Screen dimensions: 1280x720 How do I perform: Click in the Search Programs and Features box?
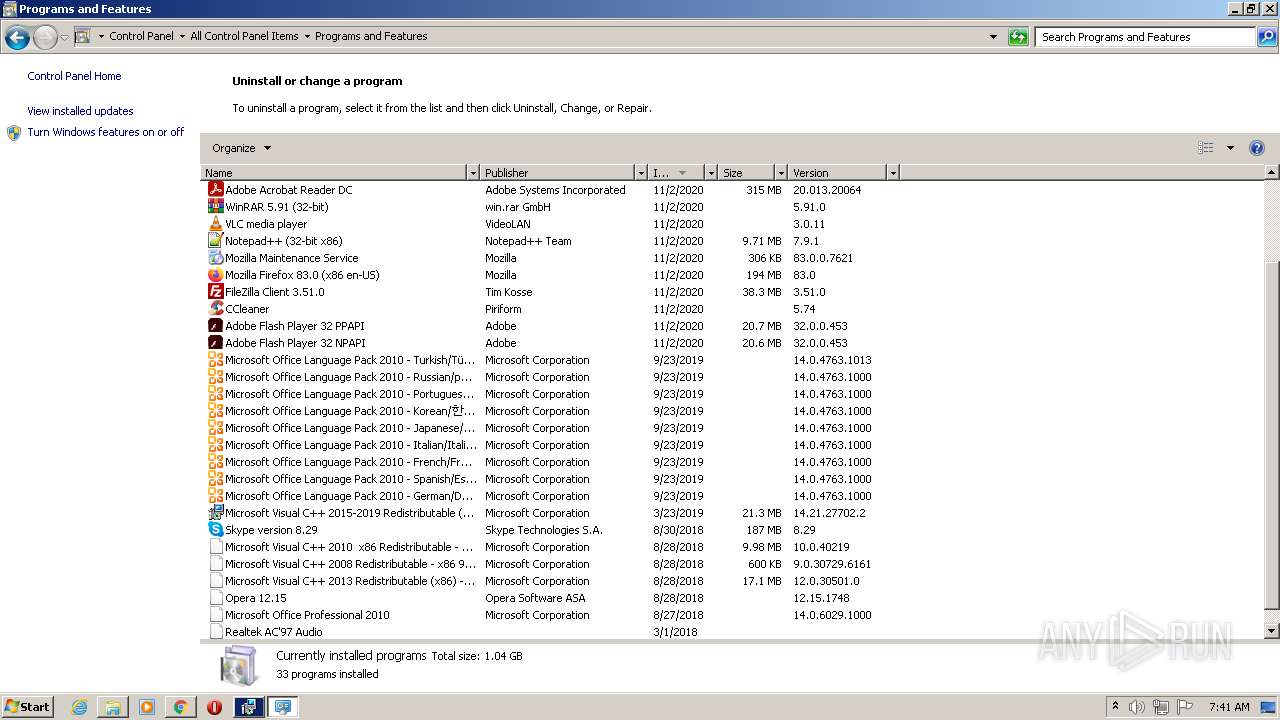pyautogui.click(x=1145, y=37)
